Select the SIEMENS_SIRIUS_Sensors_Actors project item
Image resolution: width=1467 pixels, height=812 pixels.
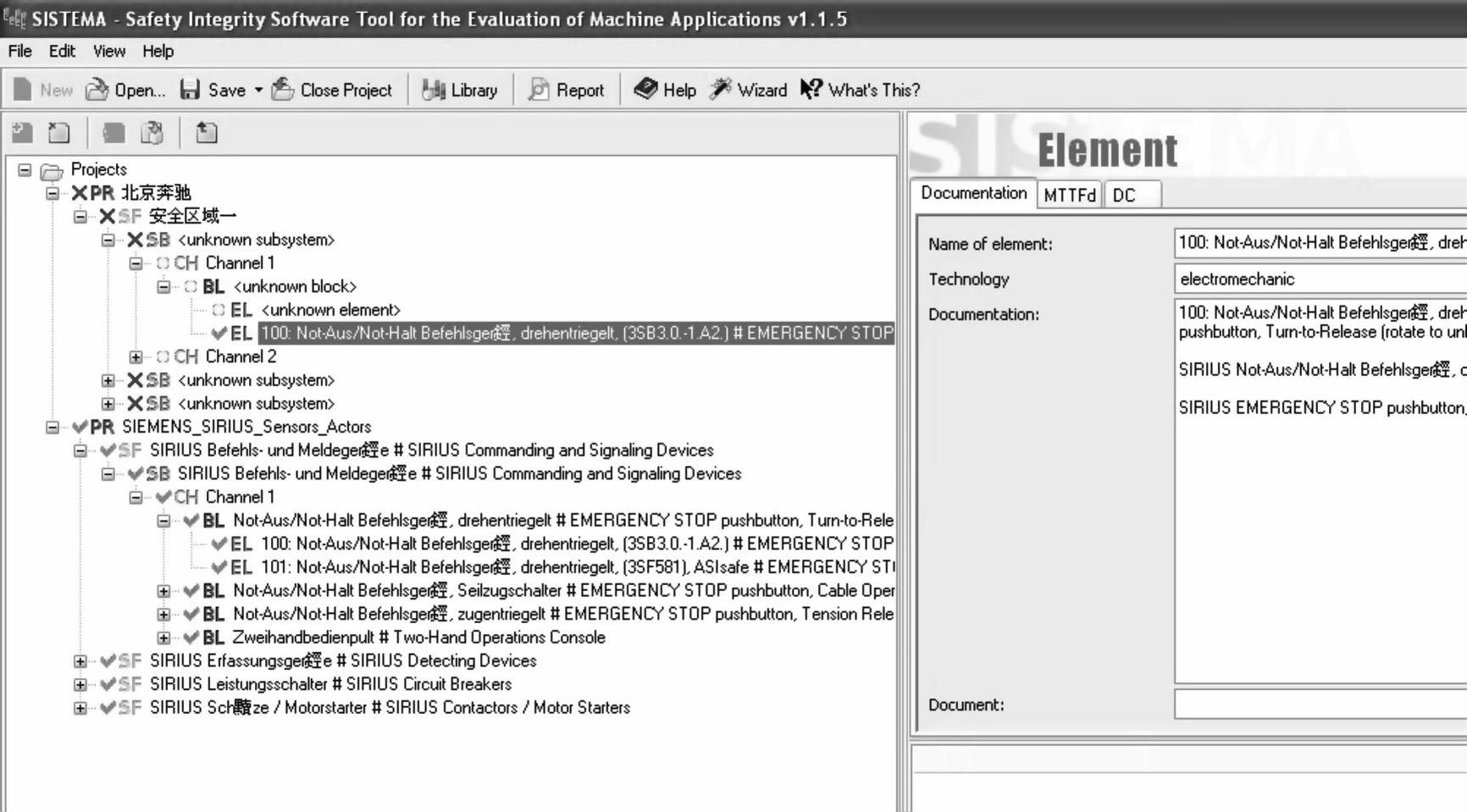coord(246,427)
